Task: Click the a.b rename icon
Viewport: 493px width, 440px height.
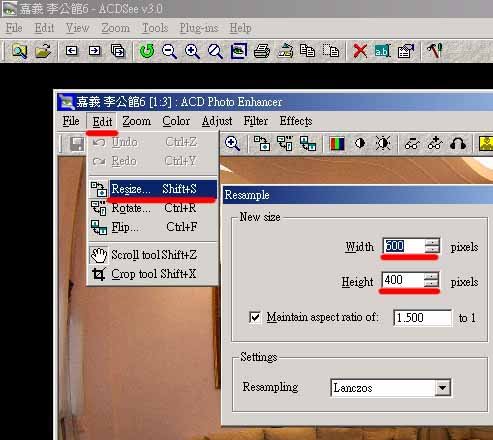Action: (x=382, y=51)
